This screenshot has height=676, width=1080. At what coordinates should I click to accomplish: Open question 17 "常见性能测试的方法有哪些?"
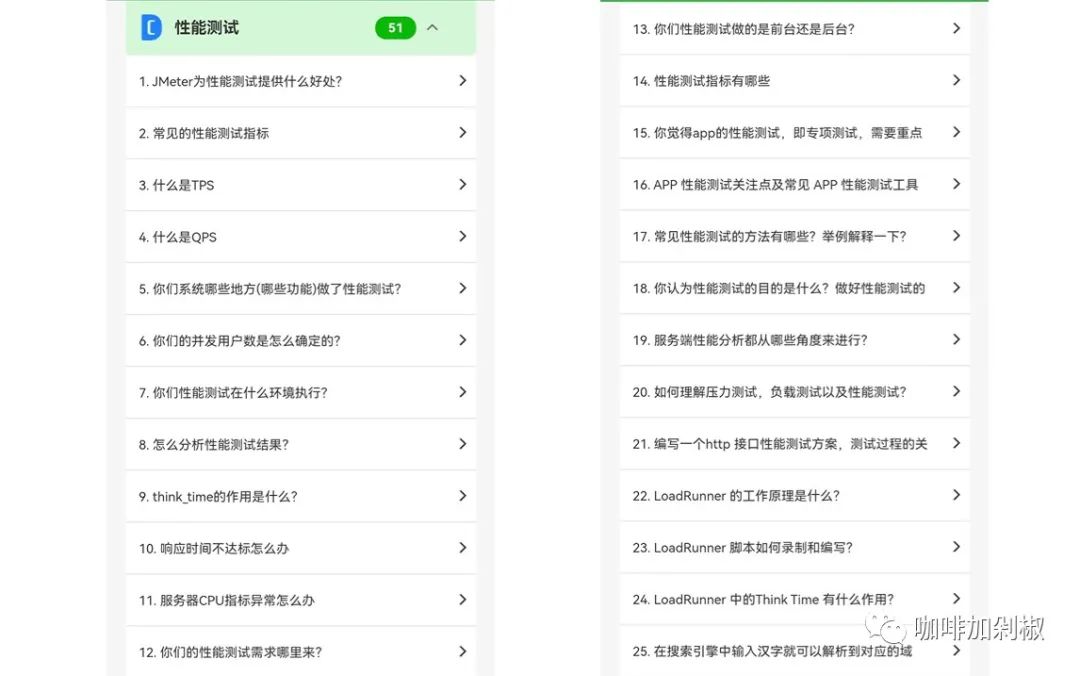(795, 236)
